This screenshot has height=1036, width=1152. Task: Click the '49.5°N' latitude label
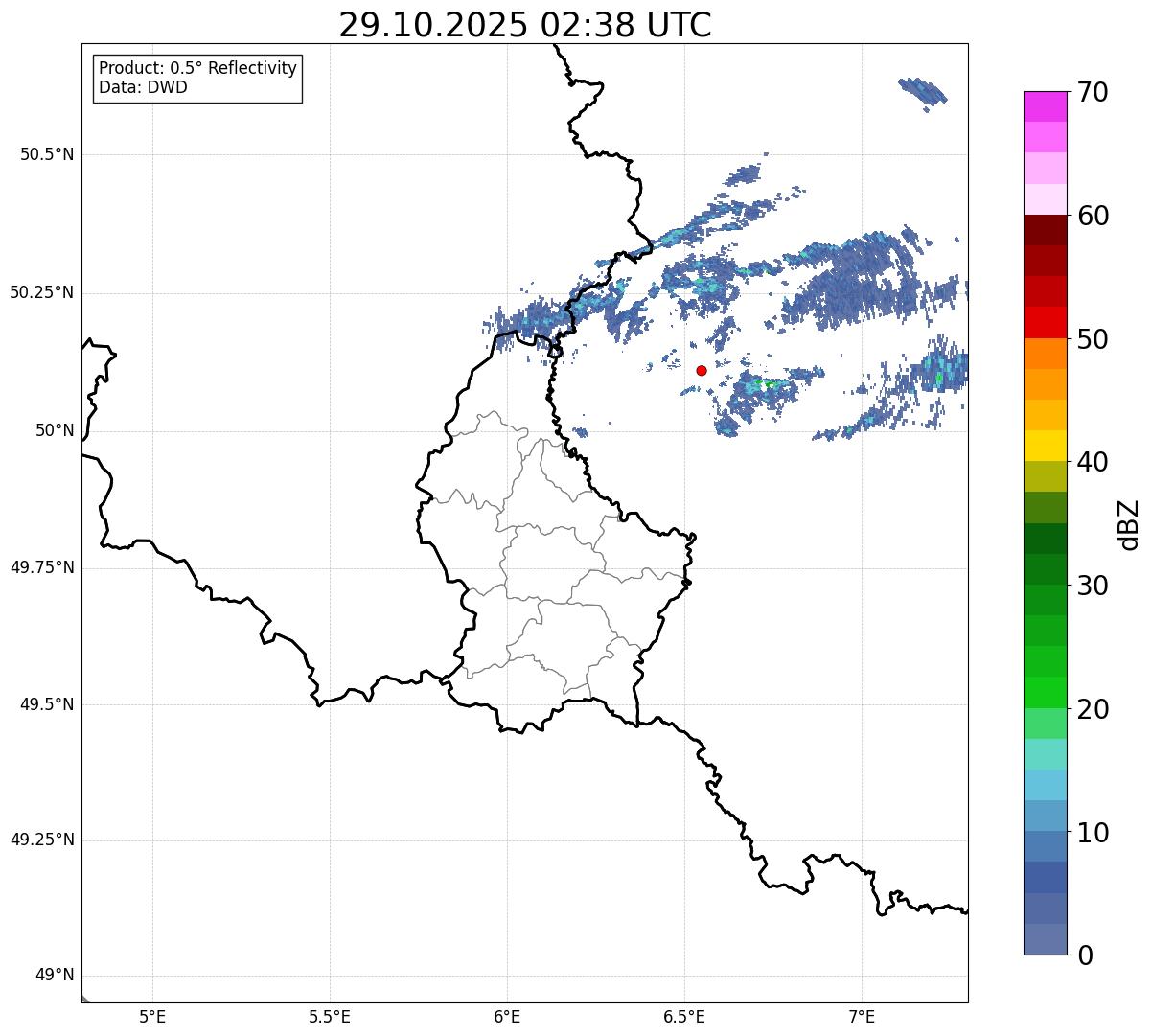tap(47, 704)
